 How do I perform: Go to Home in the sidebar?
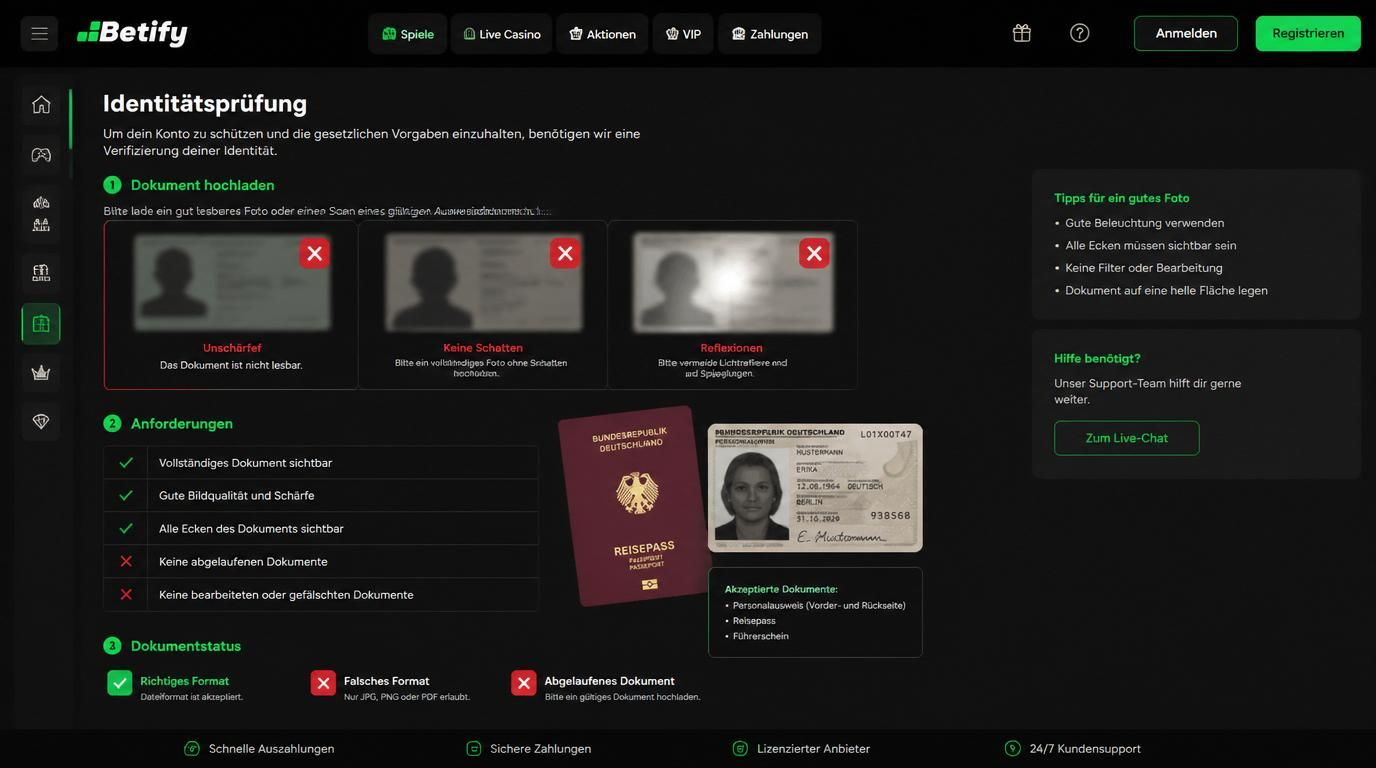pyautogui.click(x=41, y=104)
